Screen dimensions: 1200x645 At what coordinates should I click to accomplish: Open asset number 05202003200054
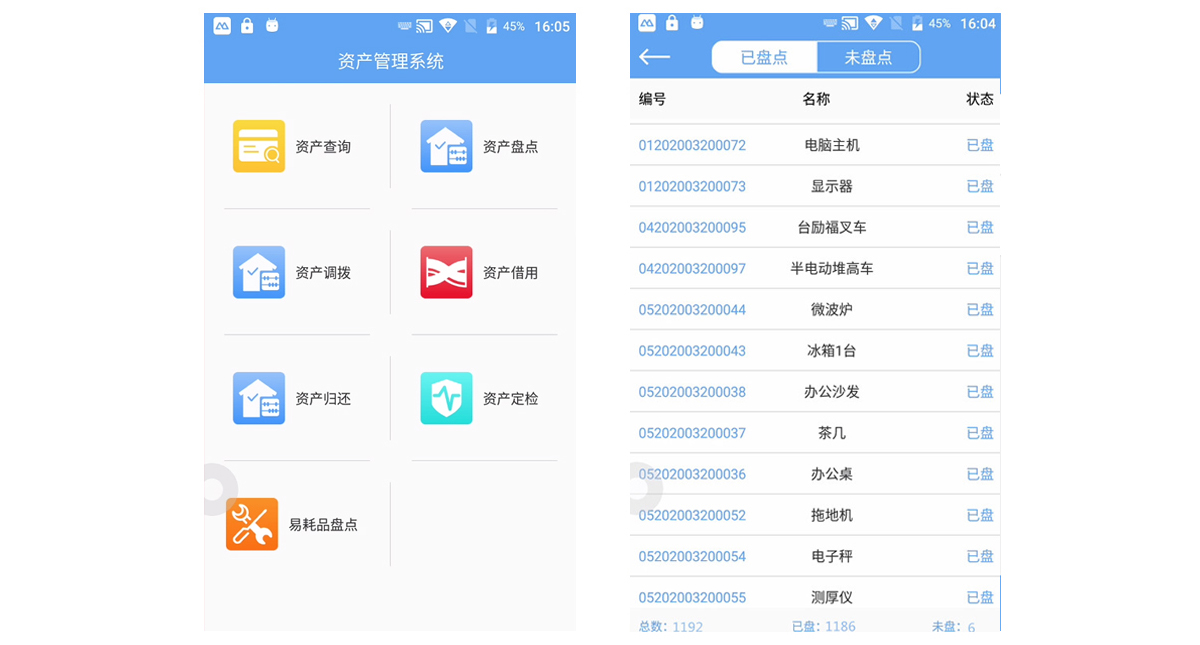692,556
